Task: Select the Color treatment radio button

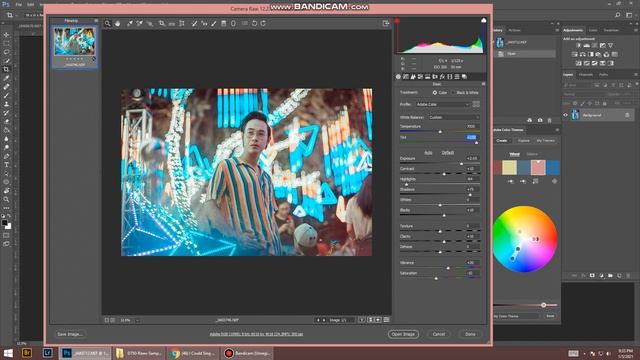Action: pos(435,93)
